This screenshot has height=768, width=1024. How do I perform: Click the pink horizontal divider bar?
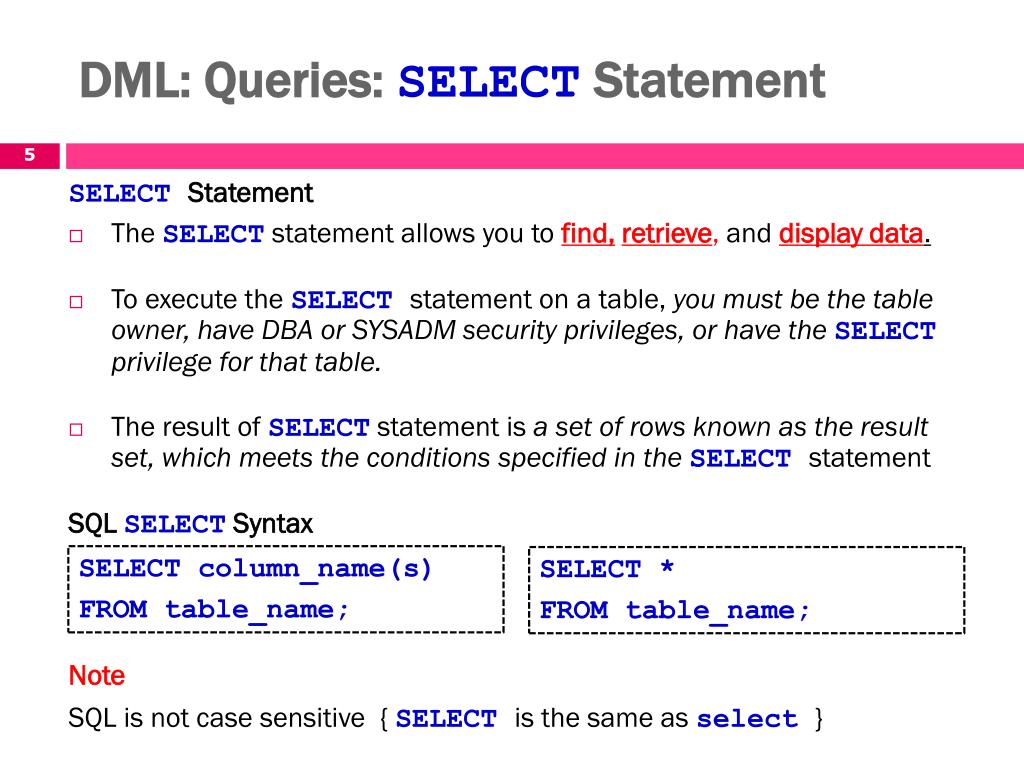coord(545,156)
